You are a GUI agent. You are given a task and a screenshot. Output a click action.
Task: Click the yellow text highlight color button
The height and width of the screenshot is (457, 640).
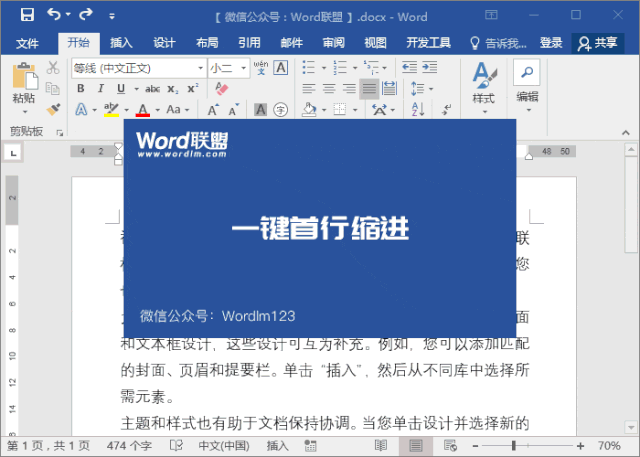pyautogui.click(x=111, y=109)
